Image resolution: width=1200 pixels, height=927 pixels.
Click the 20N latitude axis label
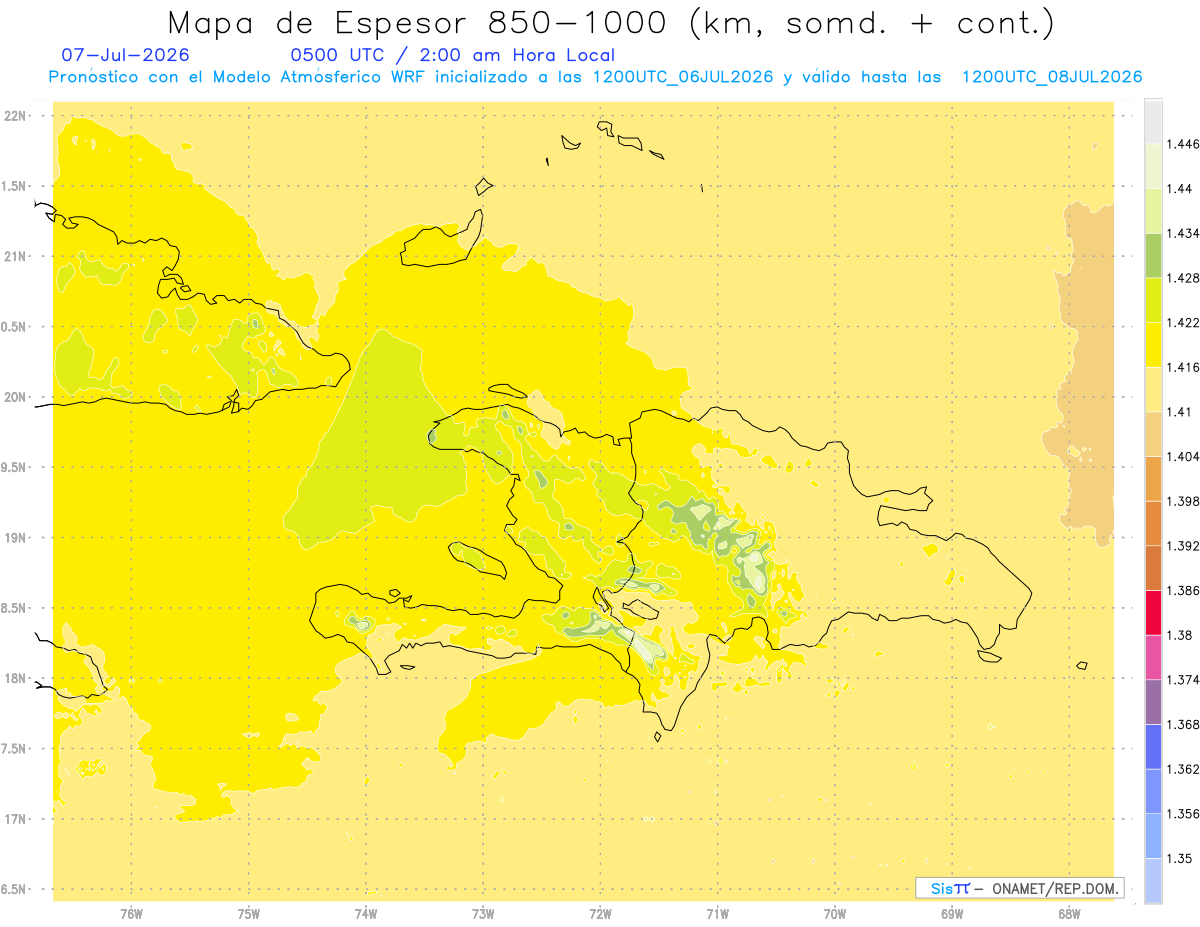coord(17,397)
